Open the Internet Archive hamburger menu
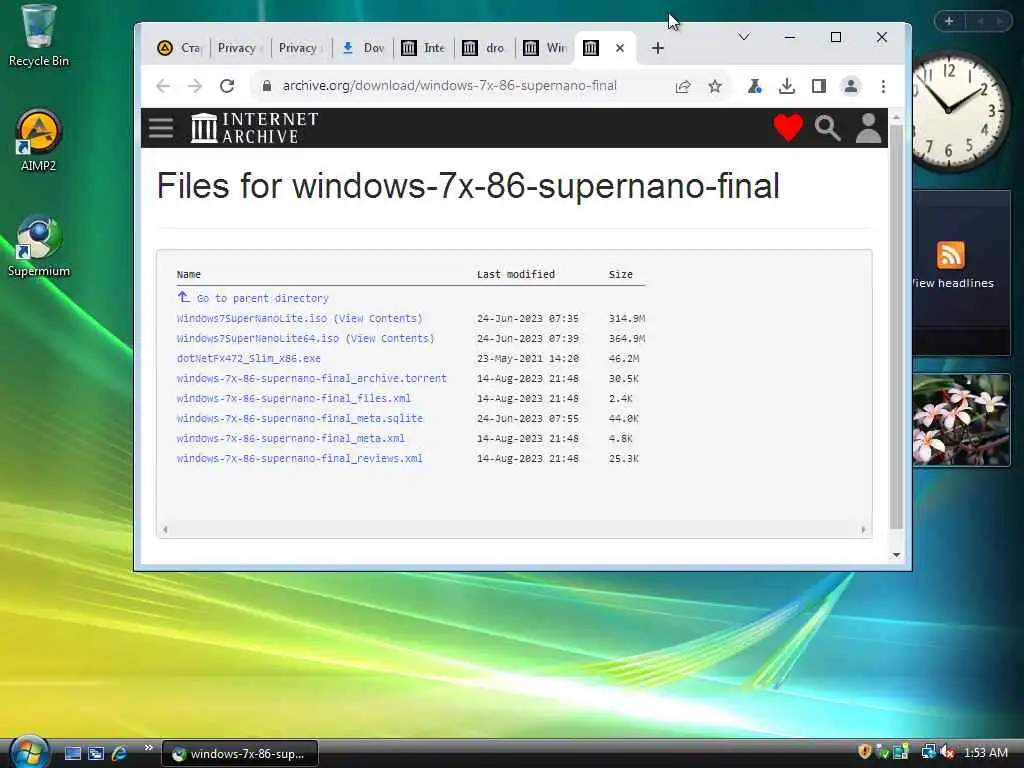 point(161,128)
